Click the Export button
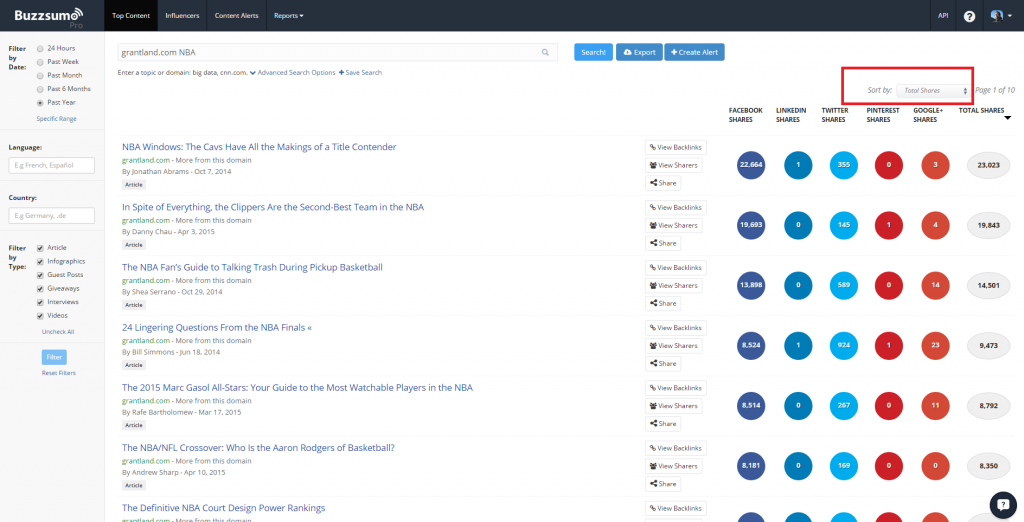 (639, 52)
